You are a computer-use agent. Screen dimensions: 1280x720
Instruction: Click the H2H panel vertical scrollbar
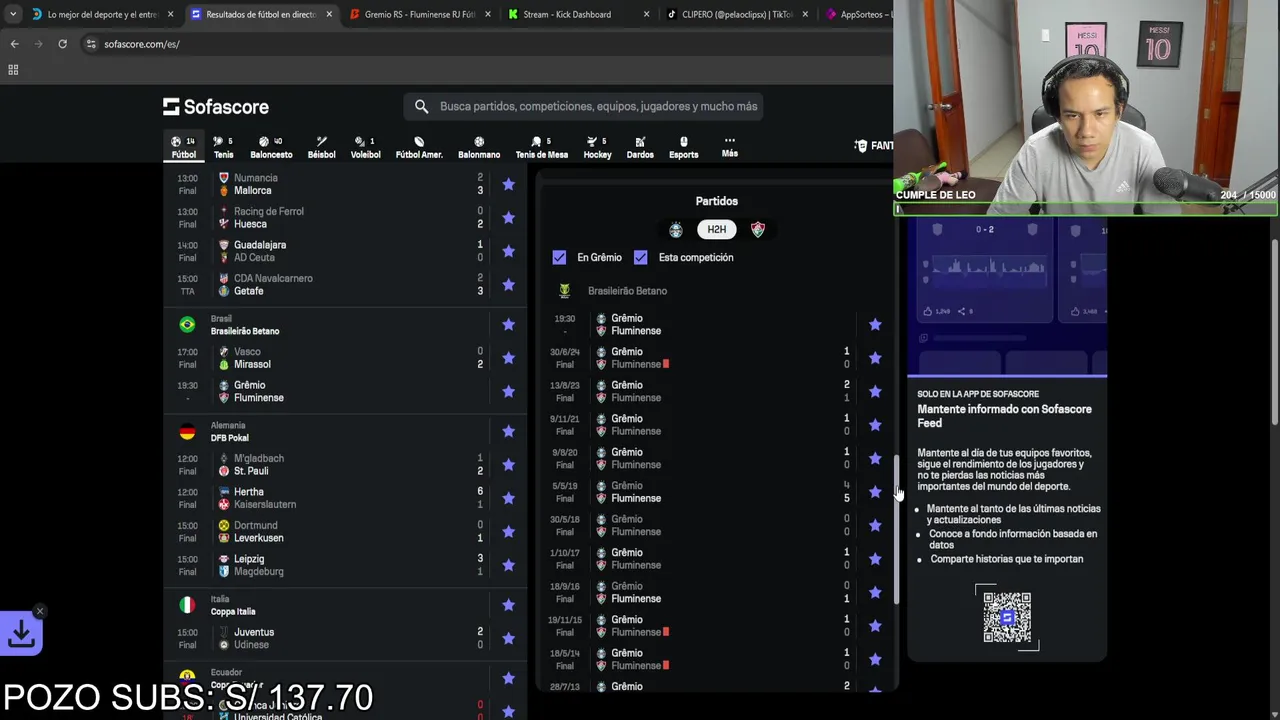click(x=896, y=530)
